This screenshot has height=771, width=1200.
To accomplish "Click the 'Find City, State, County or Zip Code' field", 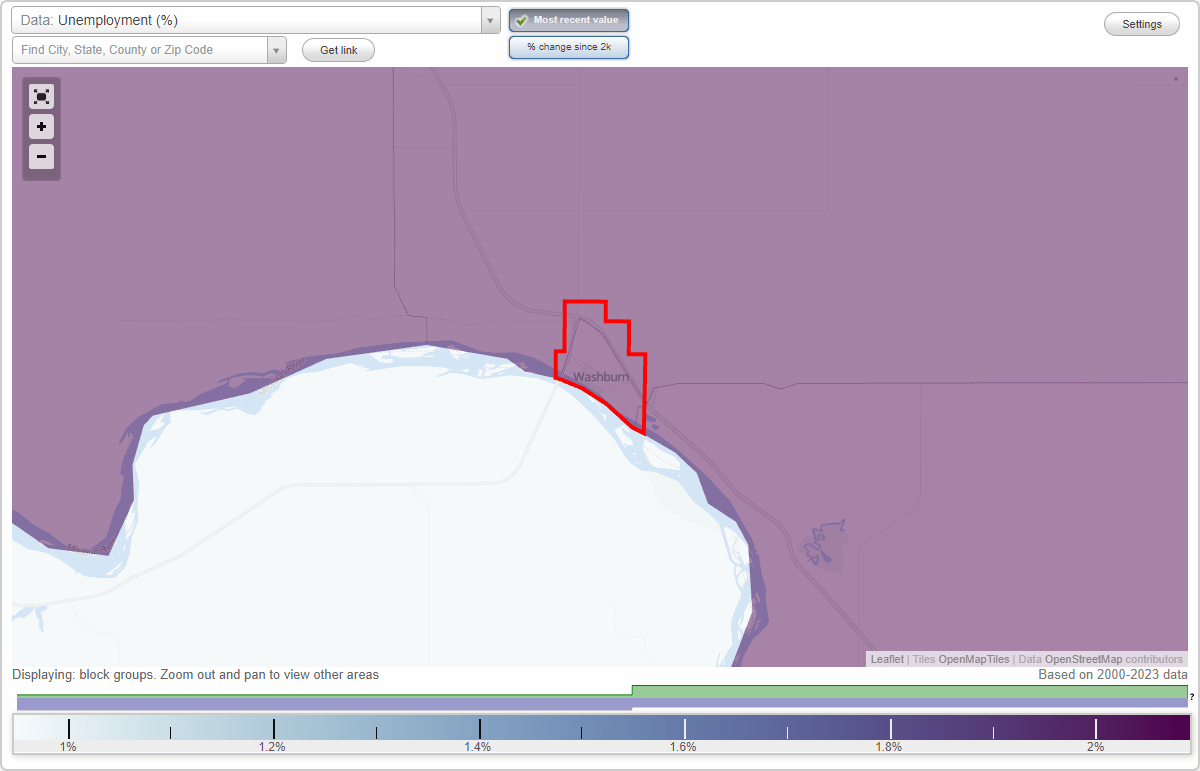I will 140,49.
